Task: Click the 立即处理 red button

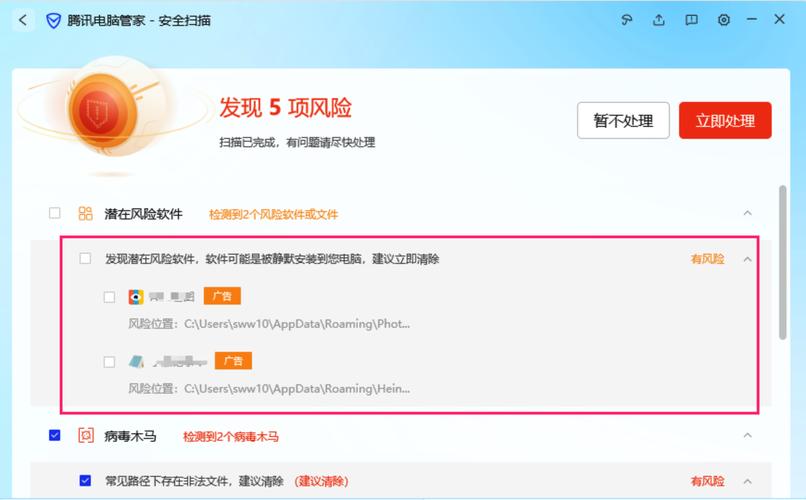Action: point(725,121)
